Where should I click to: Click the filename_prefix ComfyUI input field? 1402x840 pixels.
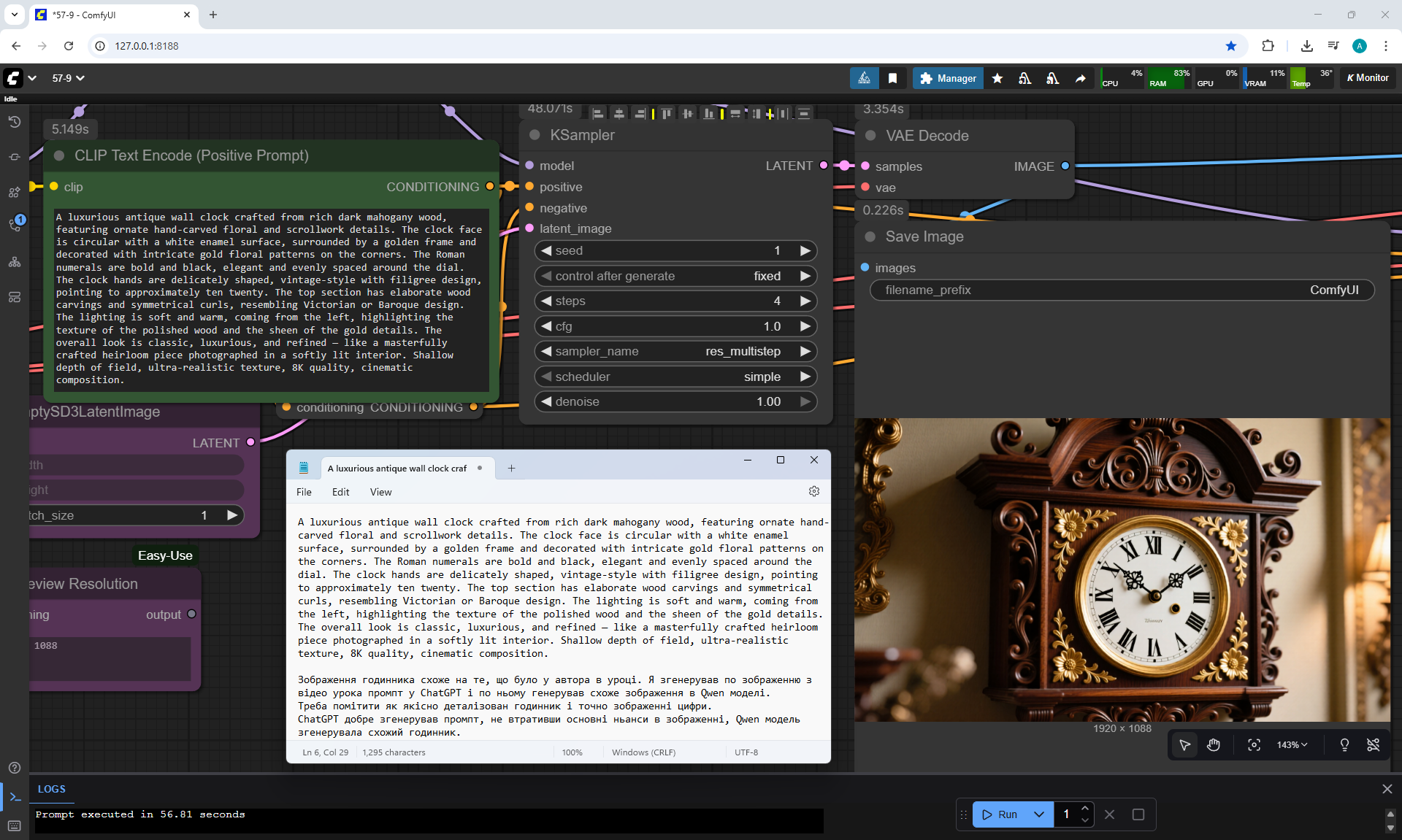click(x=1122, y=290)
